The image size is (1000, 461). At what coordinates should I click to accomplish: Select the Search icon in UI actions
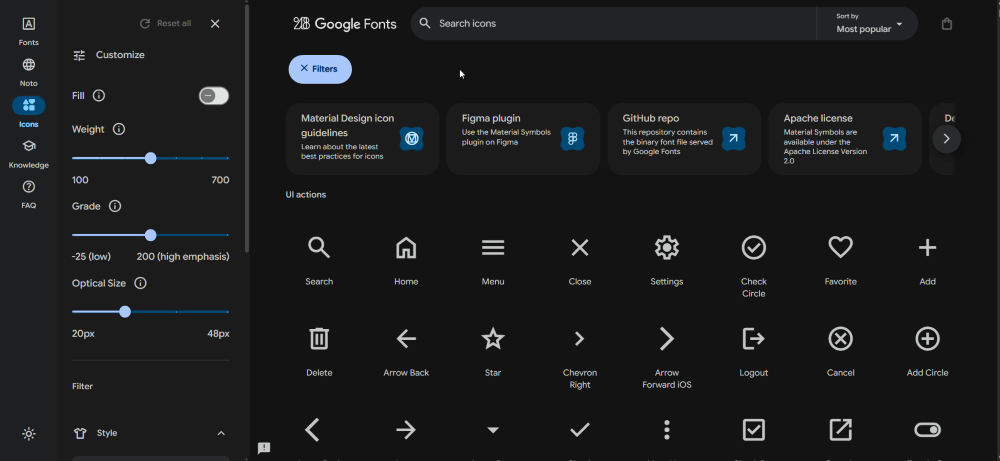tap(319, 247)
